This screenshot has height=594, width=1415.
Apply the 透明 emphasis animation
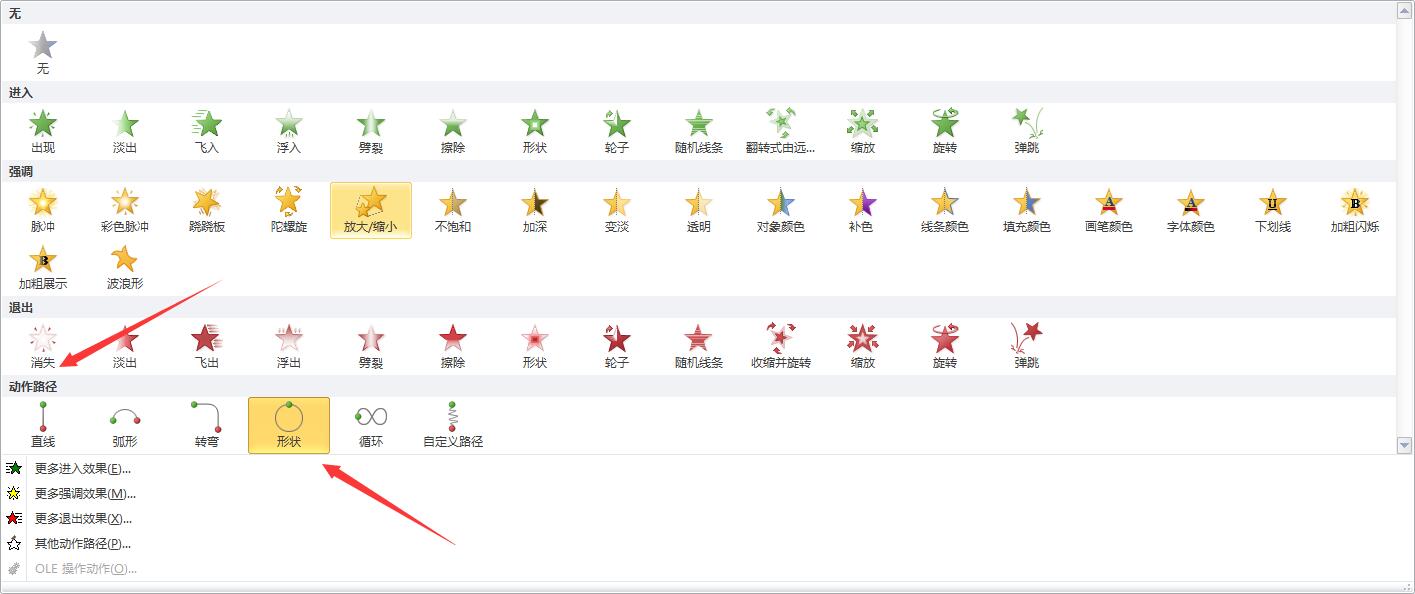coord(699,210)
